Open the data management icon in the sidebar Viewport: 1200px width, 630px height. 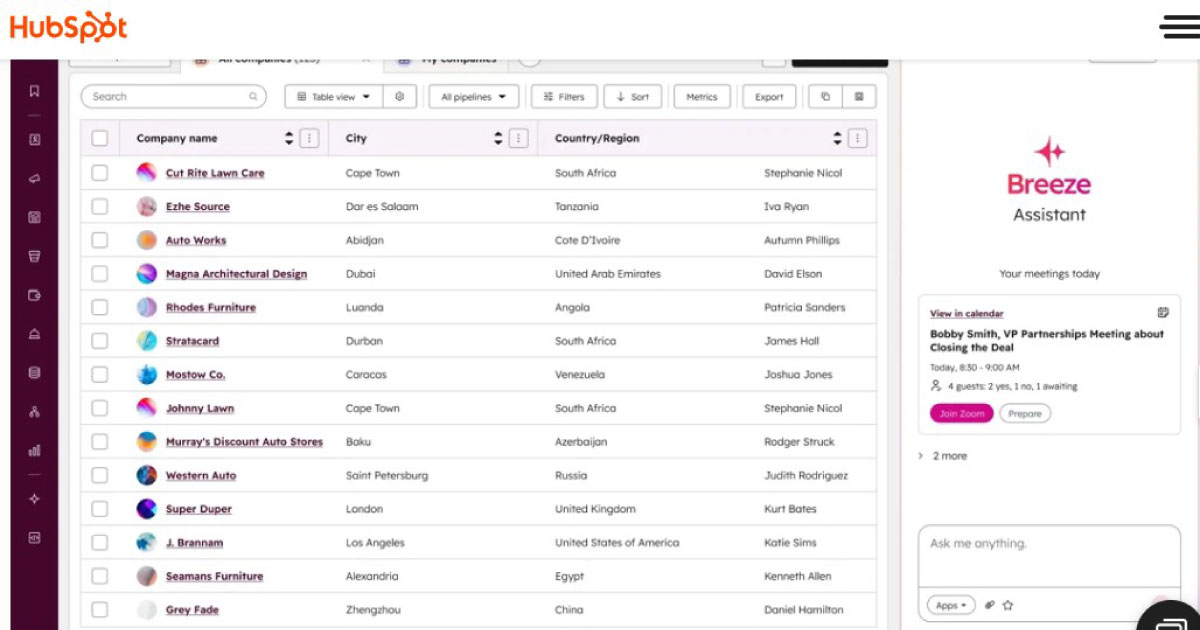click(34, 373)
